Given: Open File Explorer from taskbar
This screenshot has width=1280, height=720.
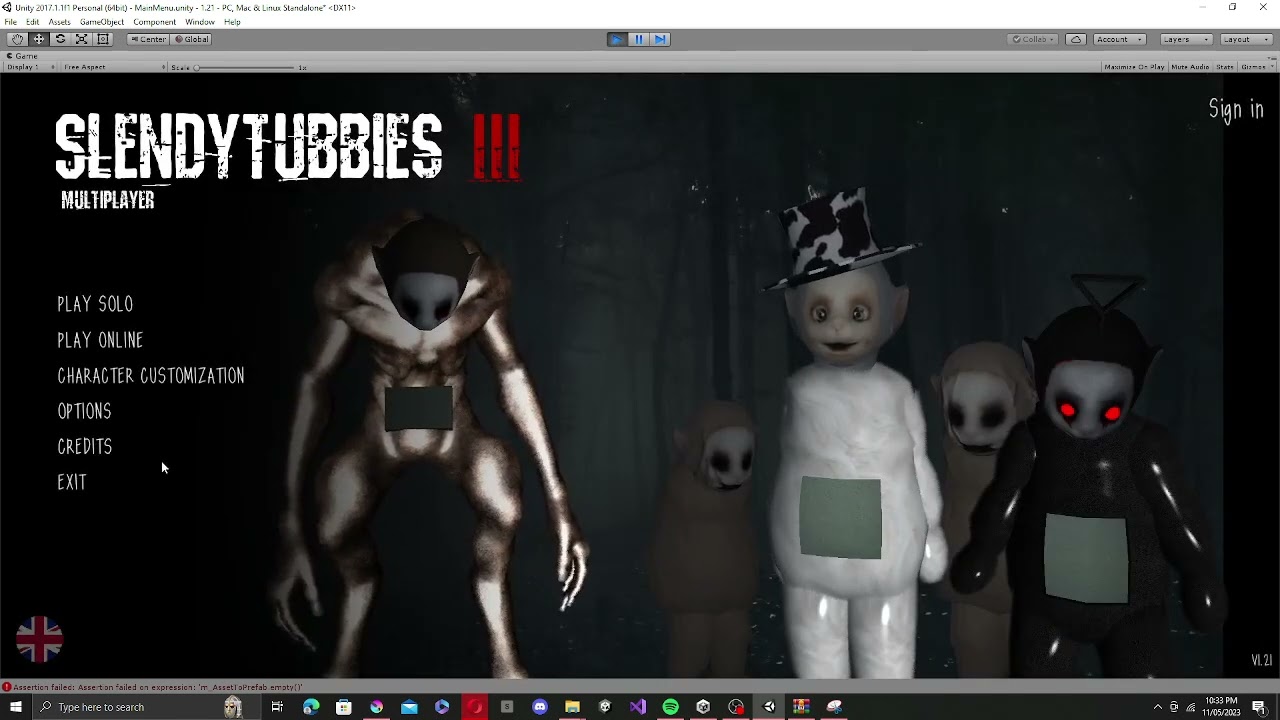Looking at the screenshot, I should pos(572,707).
